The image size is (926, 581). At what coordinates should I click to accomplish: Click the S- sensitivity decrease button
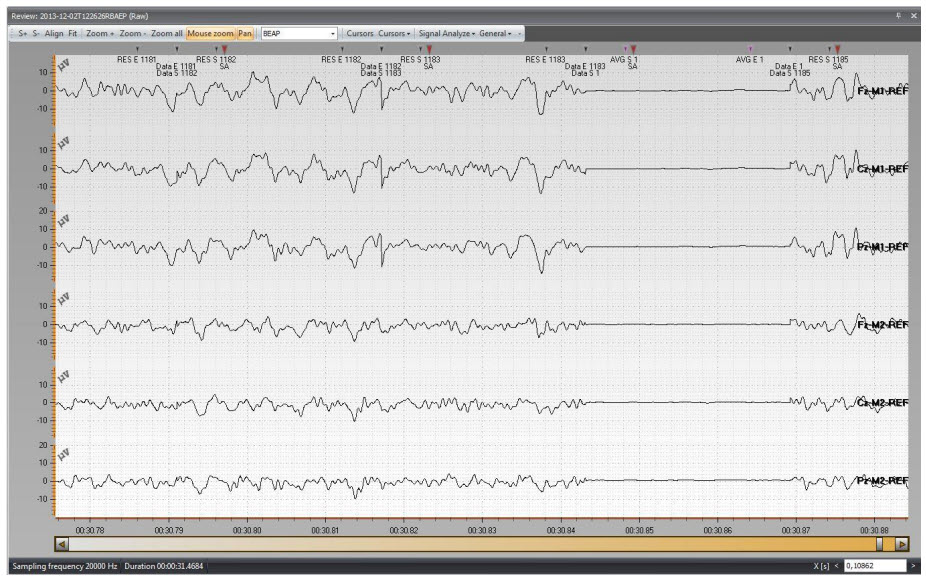point(36,34)
